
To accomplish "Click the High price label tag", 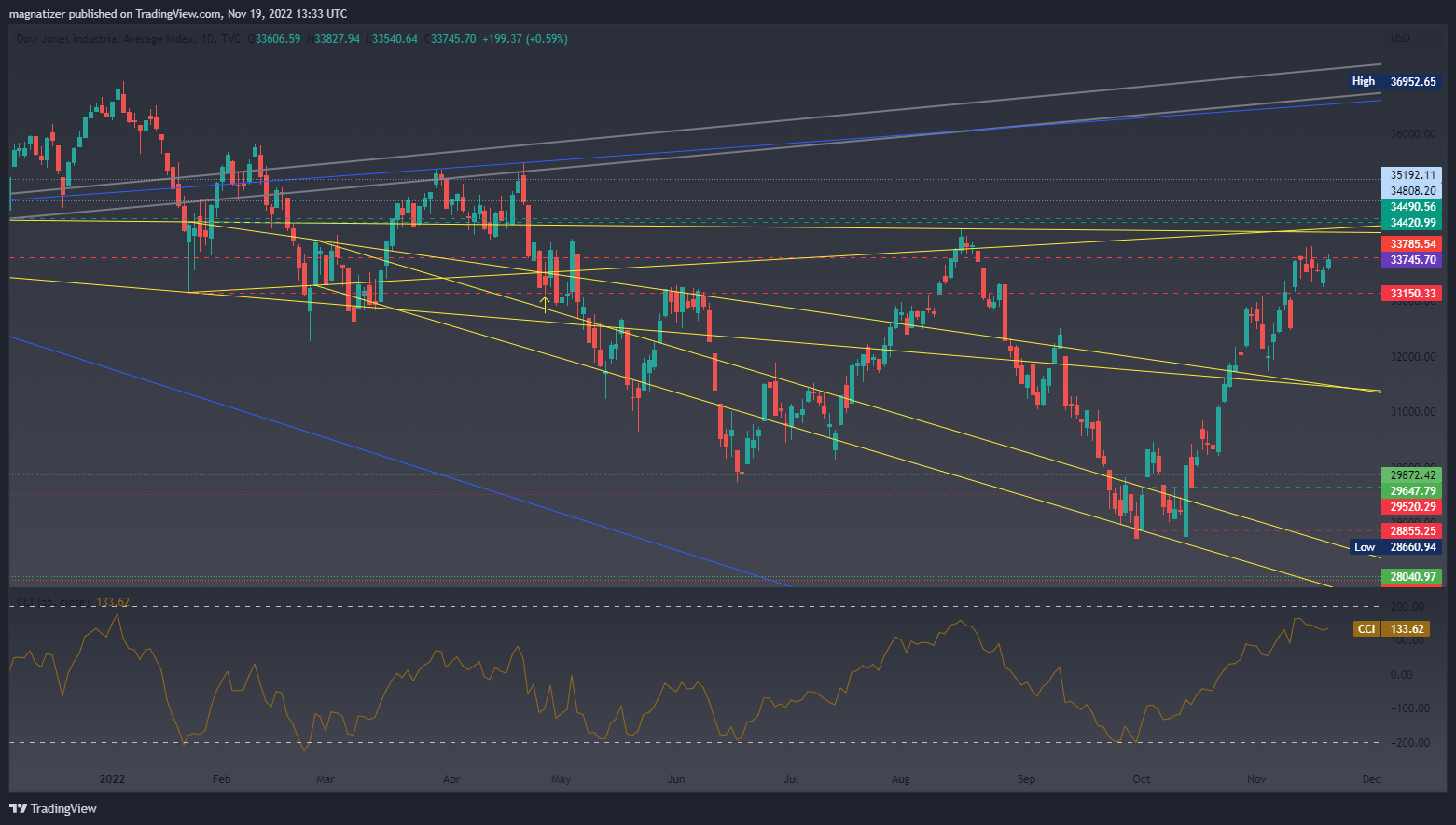I will (x=1363, y=81).
